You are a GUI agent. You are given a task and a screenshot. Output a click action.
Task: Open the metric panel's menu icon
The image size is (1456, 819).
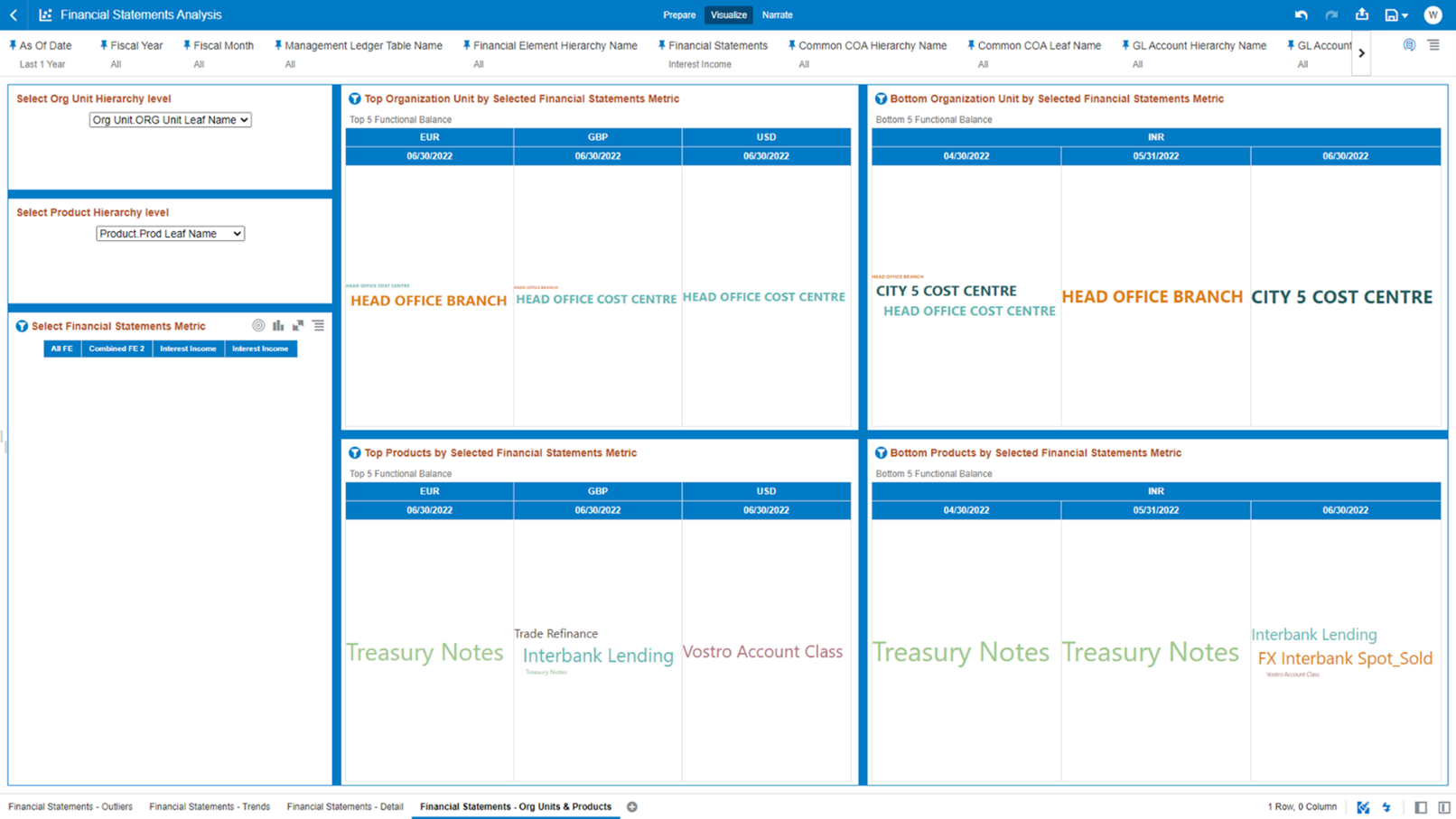318,325
